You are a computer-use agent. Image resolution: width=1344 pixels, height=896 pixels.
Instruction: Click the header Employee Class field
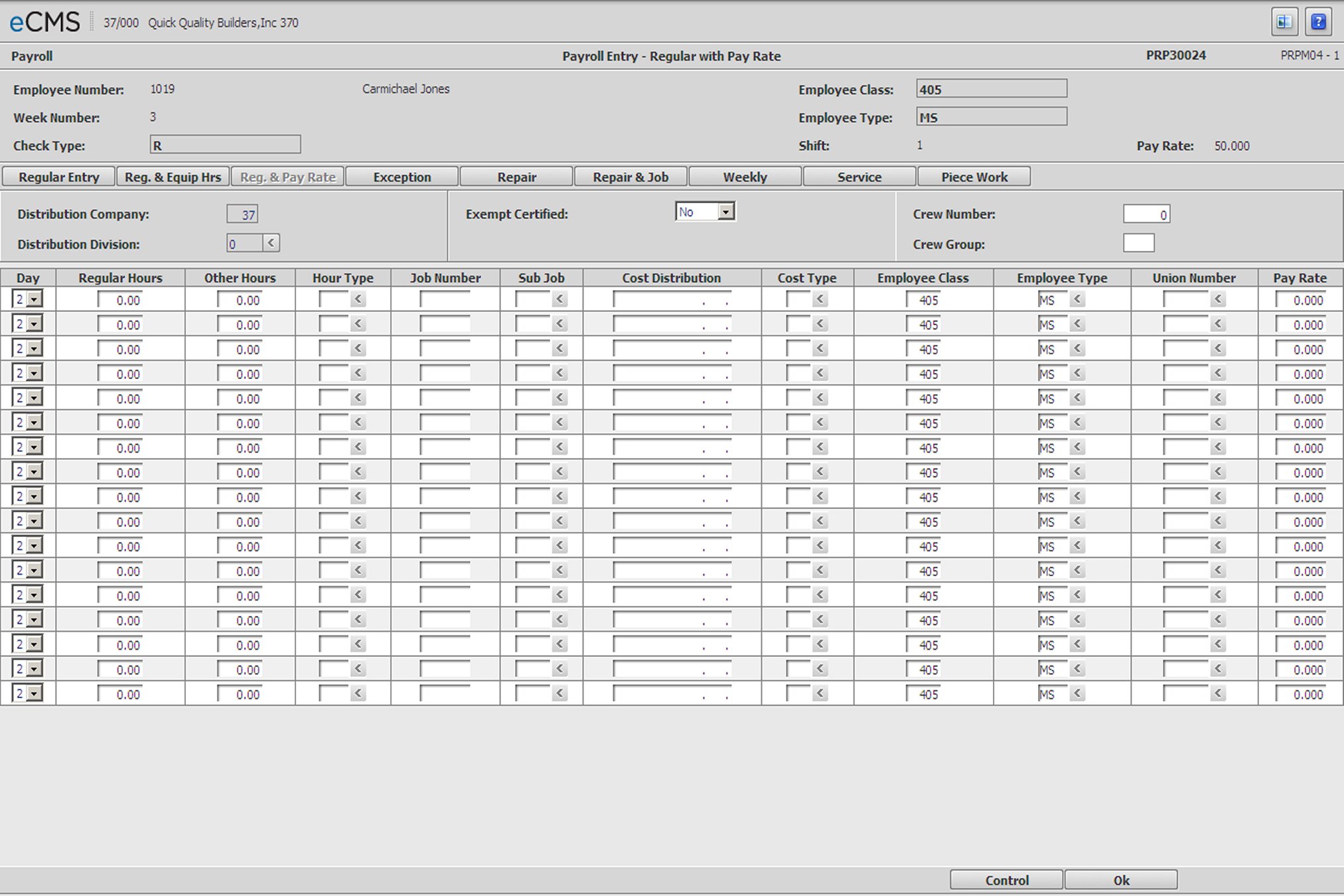tap(992, 89)
